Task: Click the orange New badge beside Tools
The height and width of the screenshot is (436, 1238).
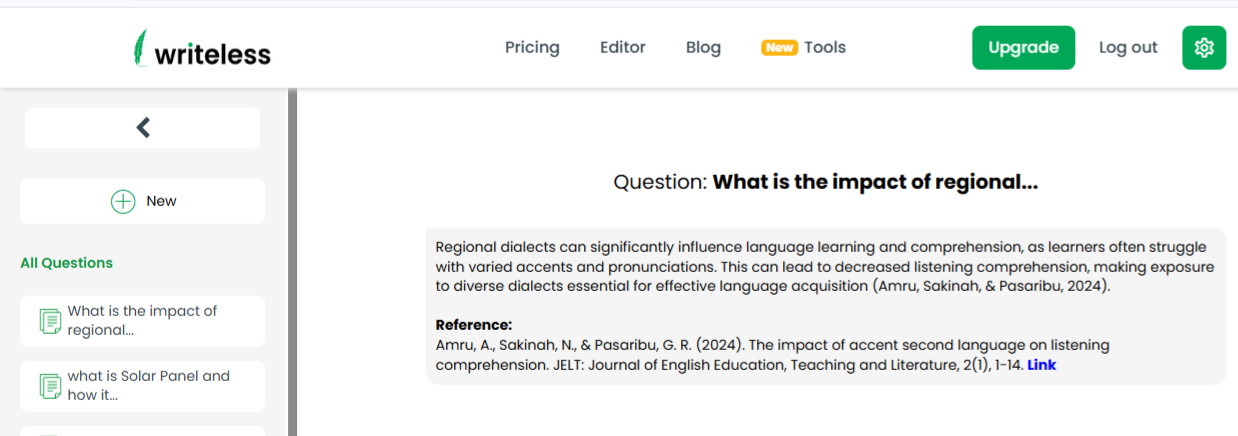Action: click(779, 47)
